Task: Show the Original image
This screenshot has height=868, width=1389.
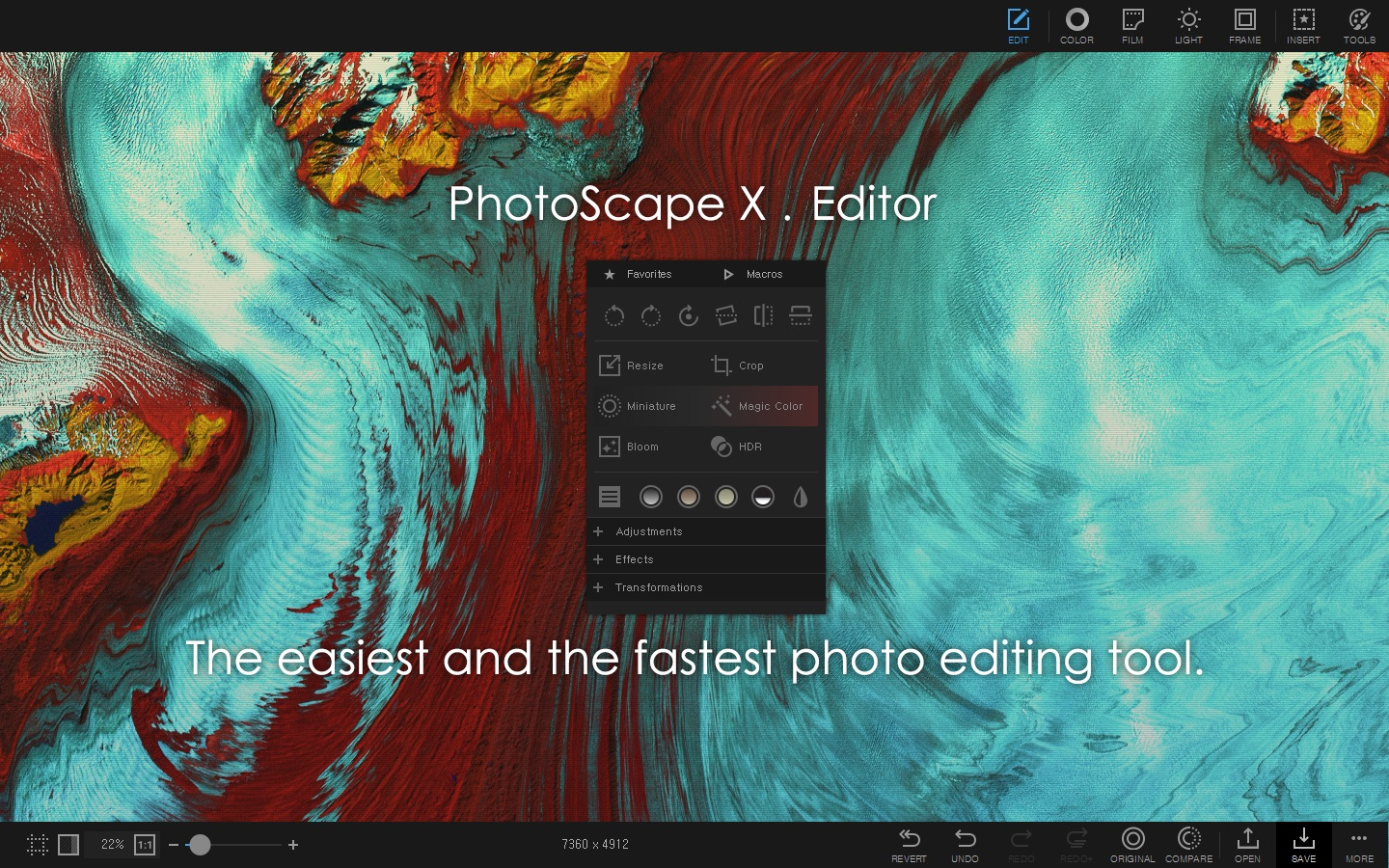Action: (x=1133, y=844)
